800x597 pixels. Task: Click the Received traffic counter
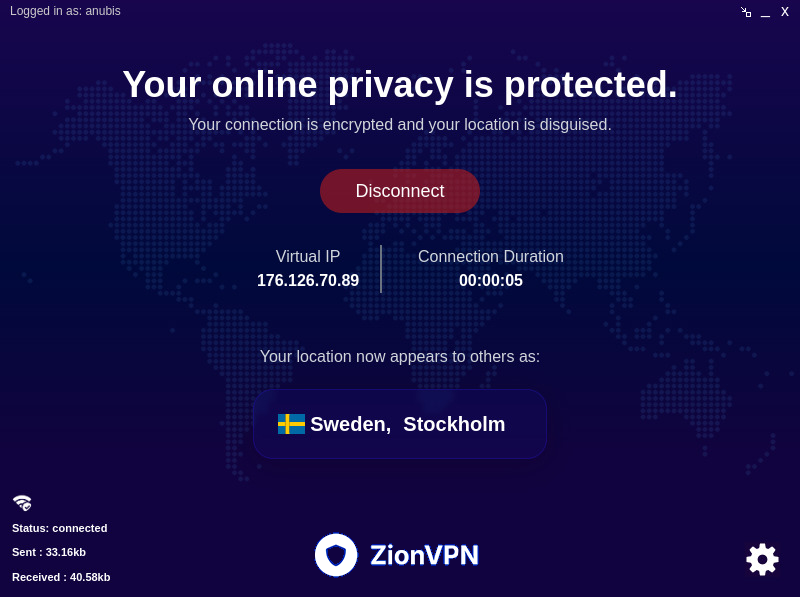[61, 577]
